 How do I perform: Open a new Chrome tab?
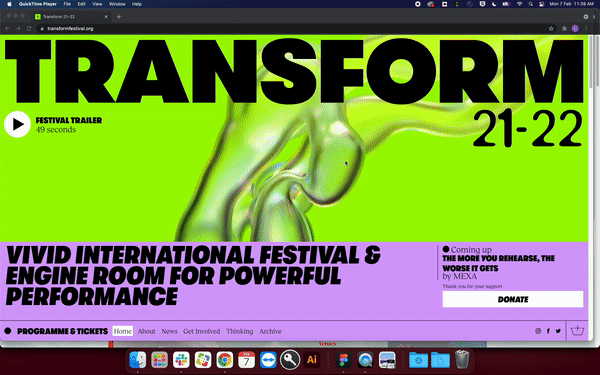click(x=119, y=16)
